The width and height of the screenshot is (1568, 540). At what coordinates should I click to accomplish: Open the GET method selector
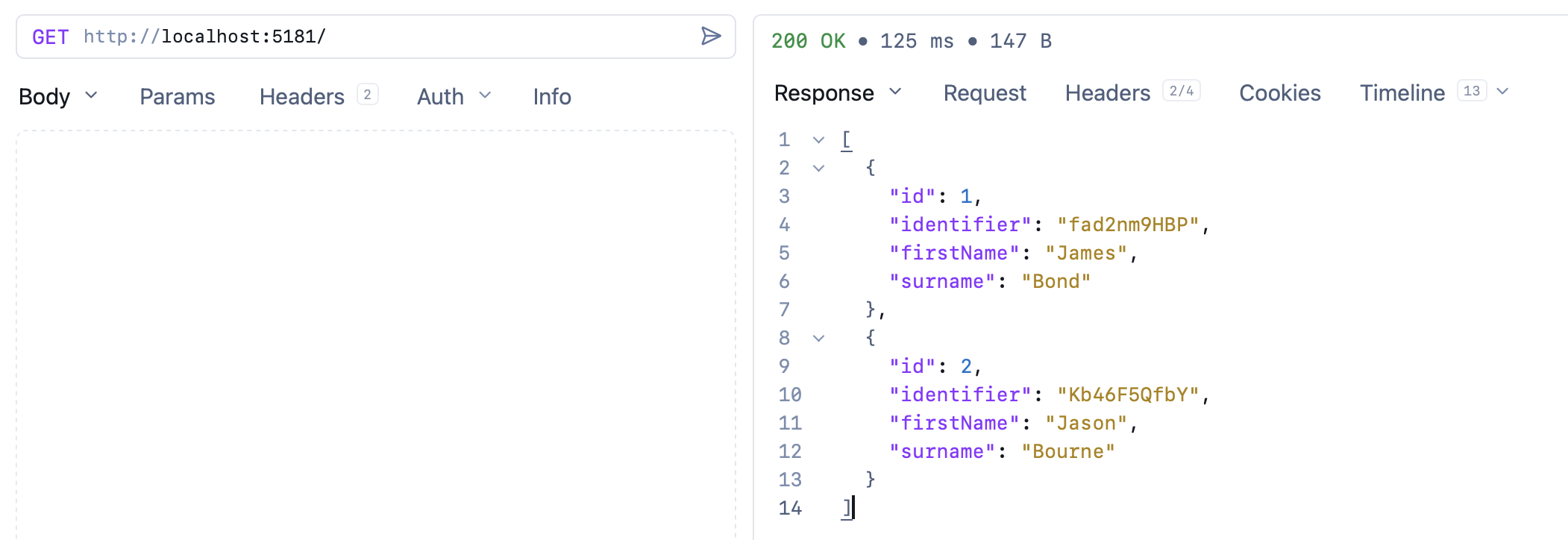(x=50, y=37)
